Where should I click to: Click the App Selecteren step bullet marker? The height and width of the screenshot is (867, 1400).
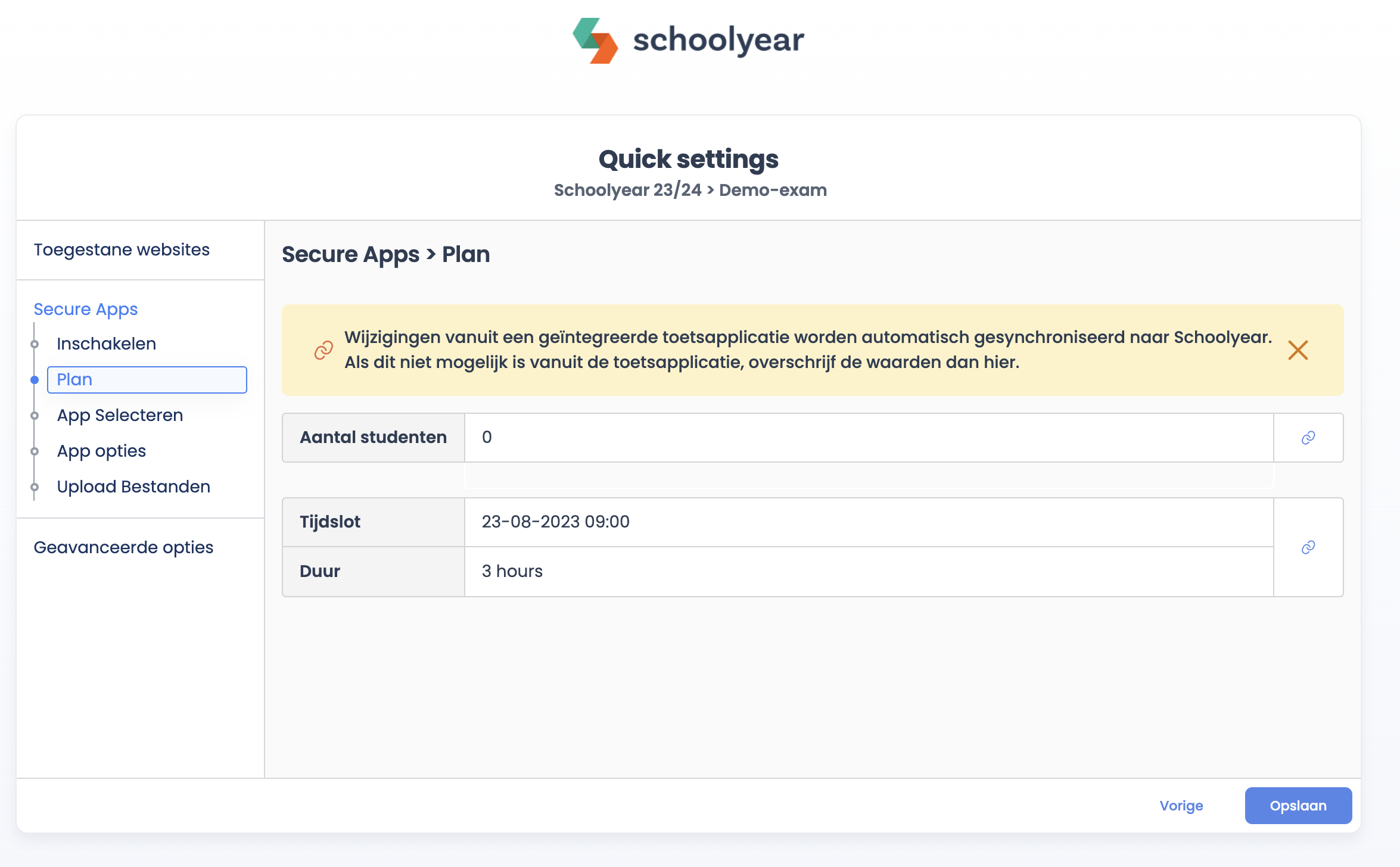coord(35,416)
